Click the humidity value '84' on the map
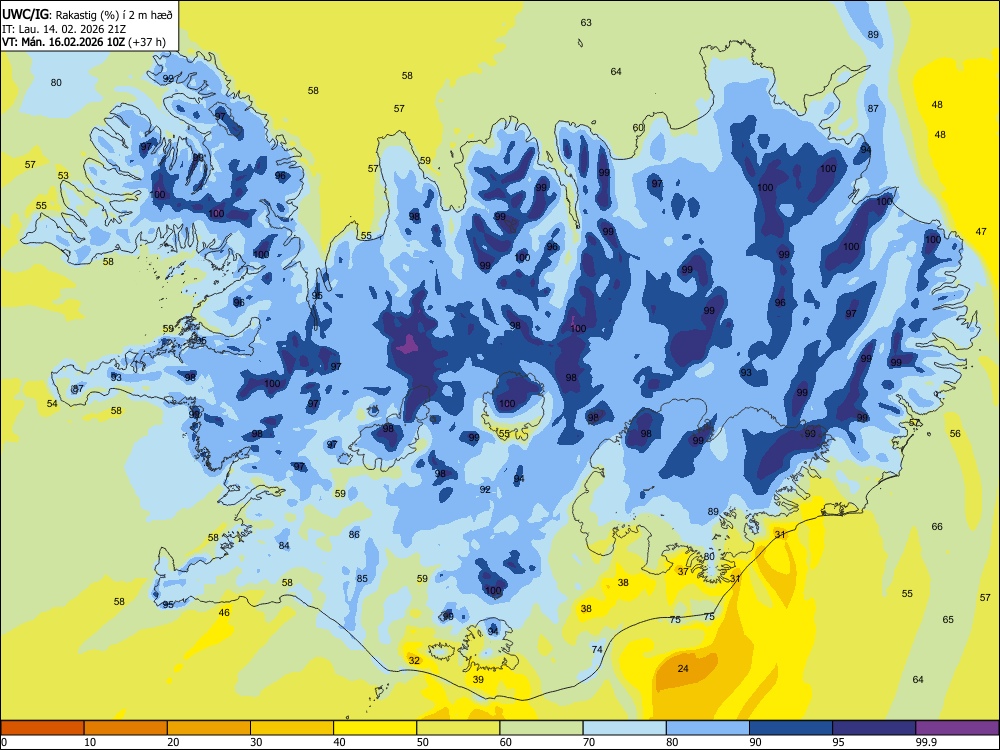 click(x=284, y=545)
